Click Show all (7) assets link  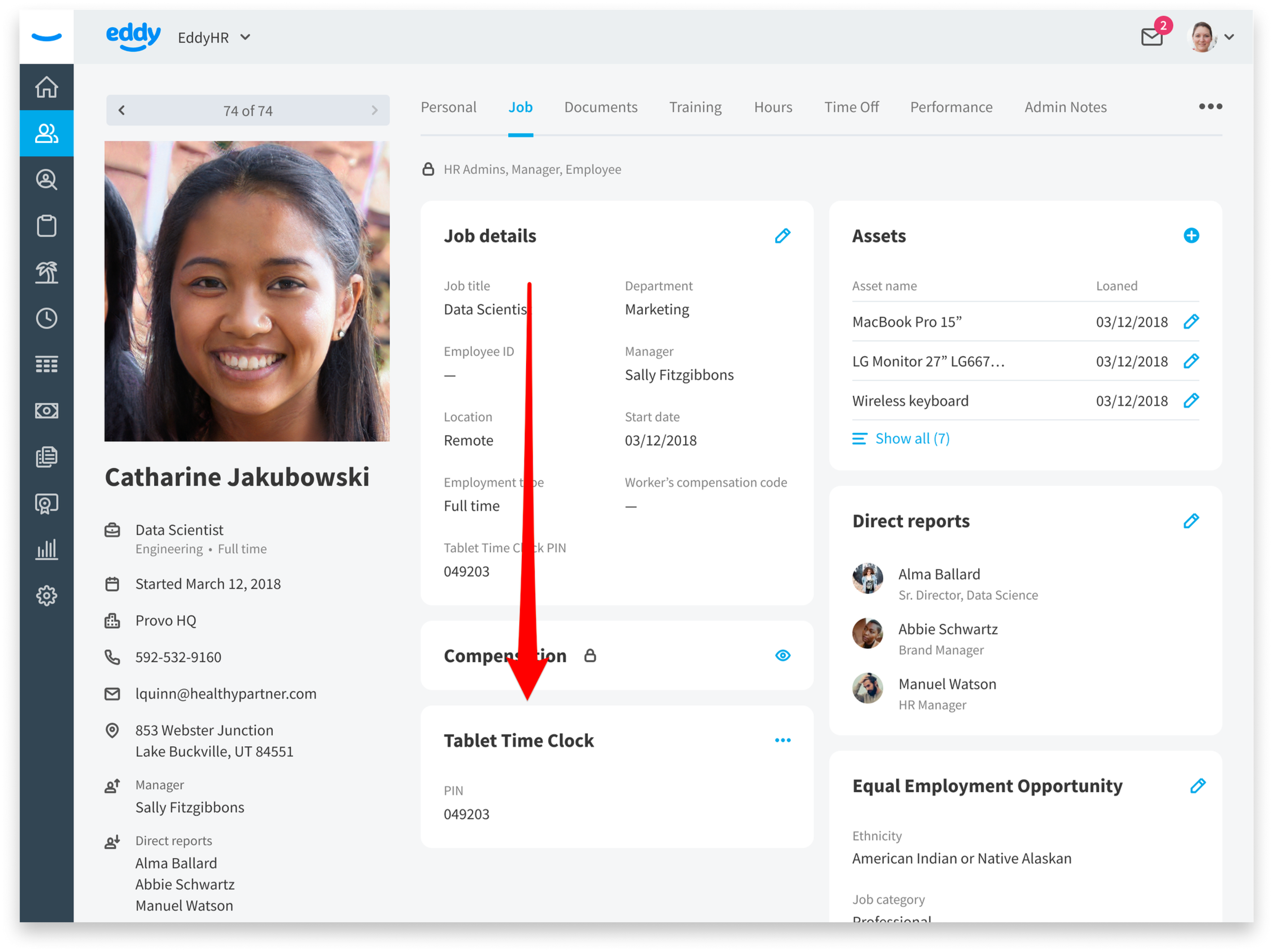tap(901, 439)
